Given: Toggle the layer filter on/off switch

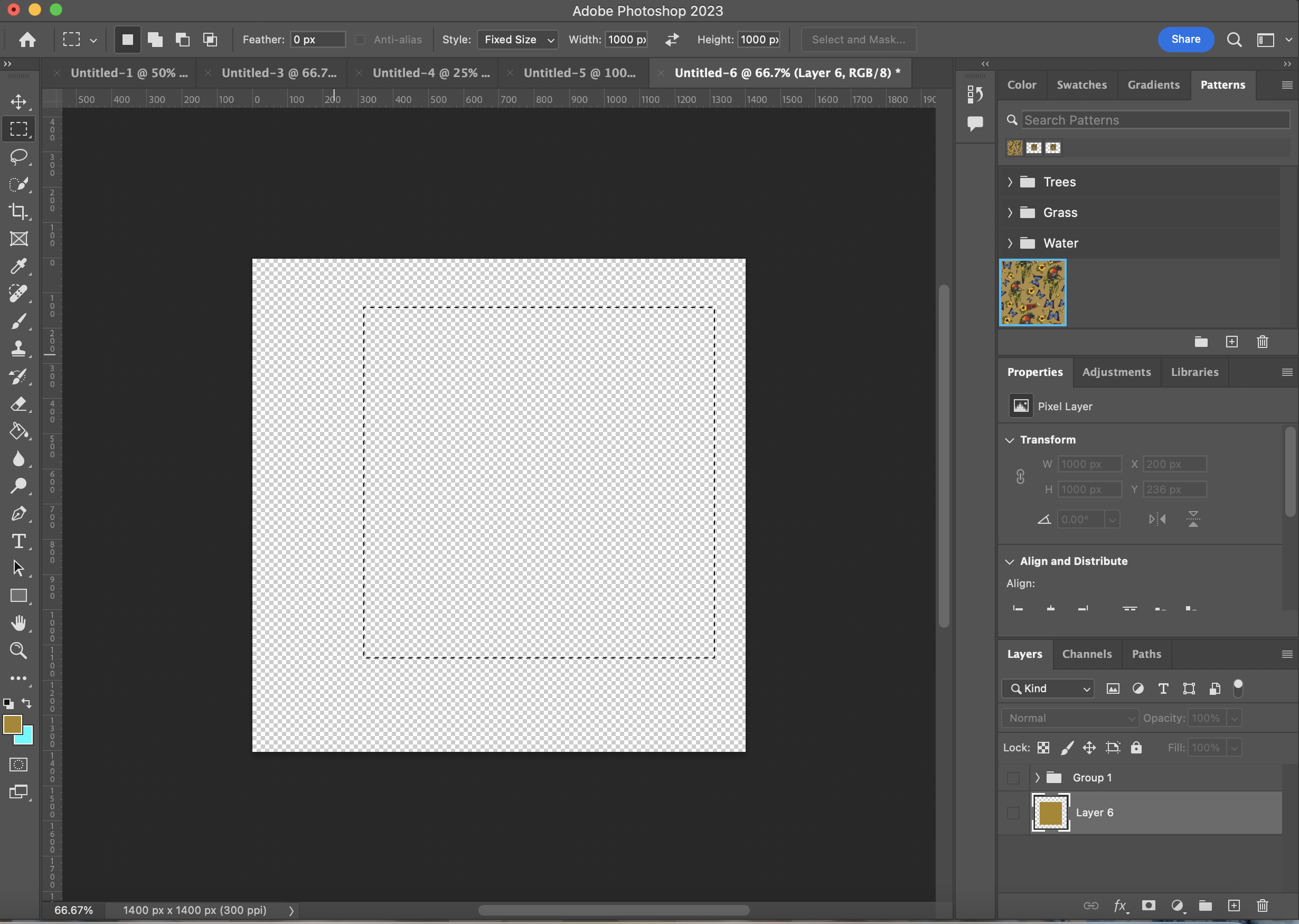Looking at the screenshot, I should [1238, 689].
